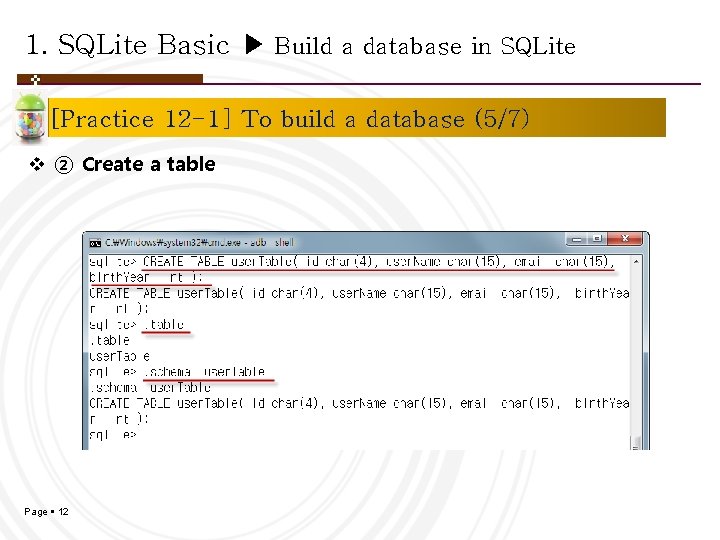Click the underlined 'birthYear int' text
Viewport: 720px width, 540px height.
tap(146, 277)
